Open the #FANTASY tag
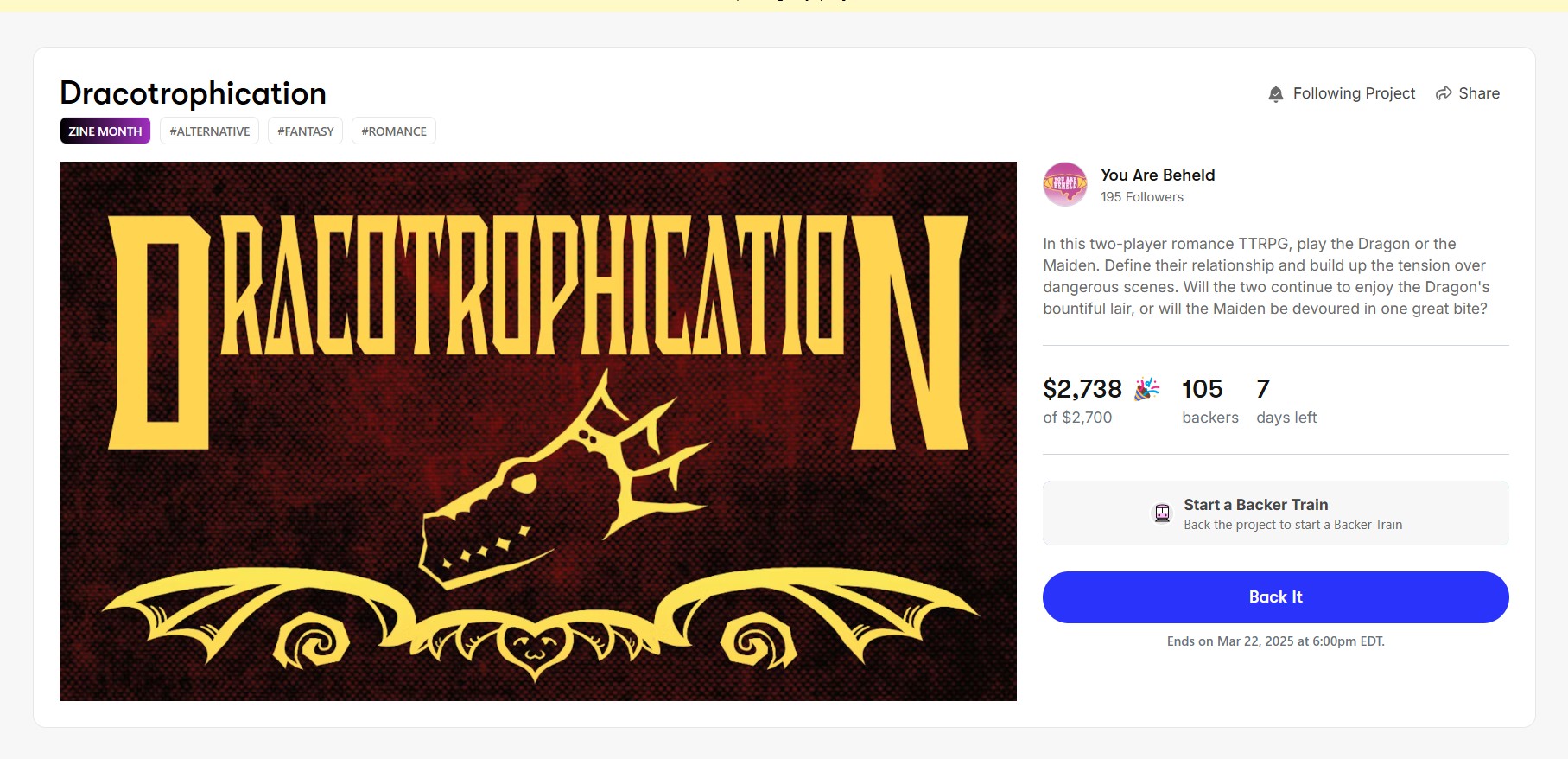Screen dimensions: 1568x759 click(x=306, y=131)
